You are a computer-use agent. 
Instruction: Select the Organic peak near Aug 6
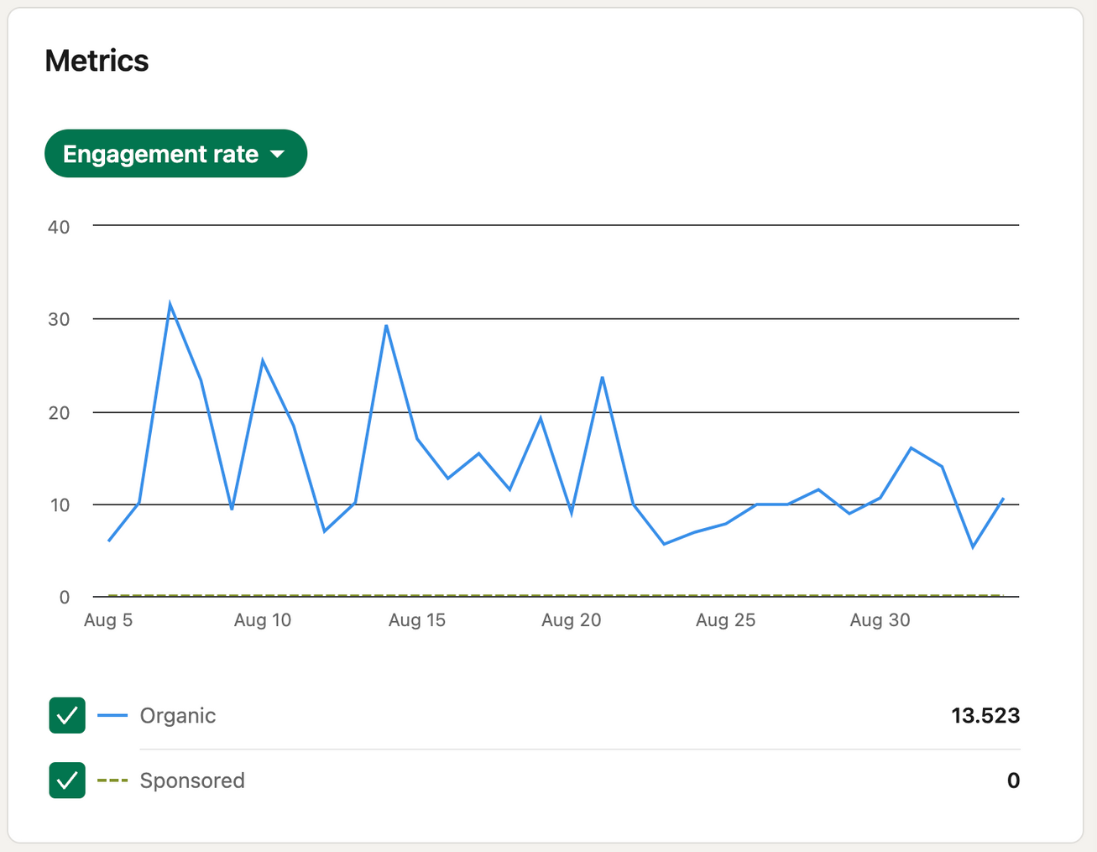(x=170, y=302)
